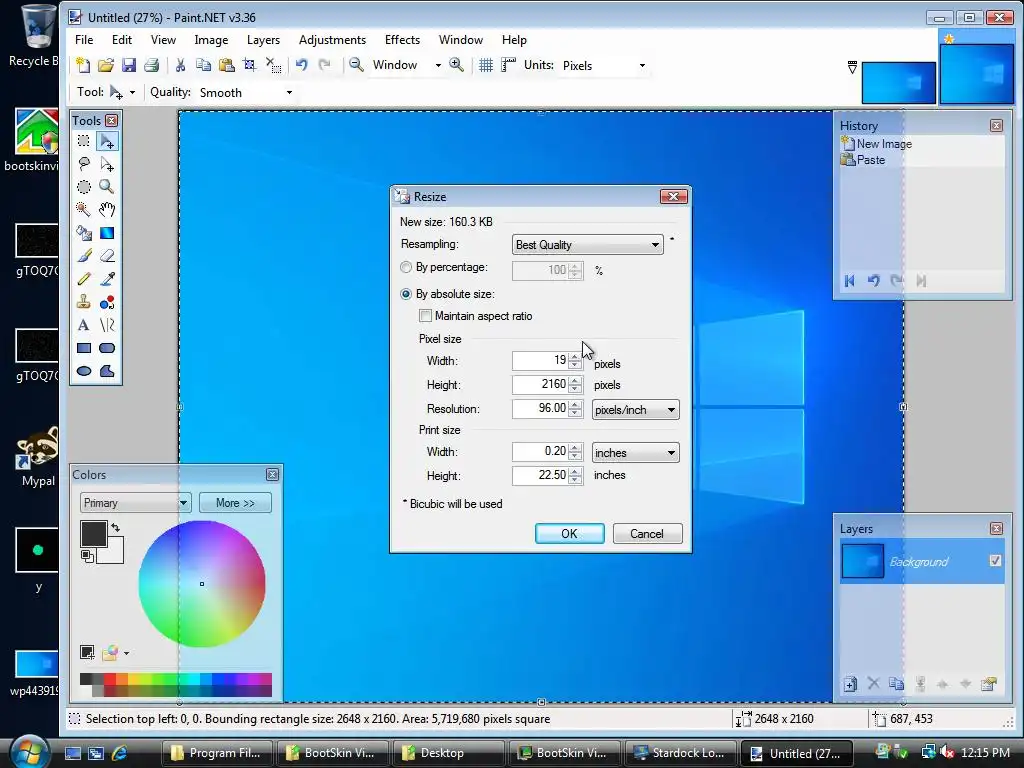The height and width of the screenshot is (768, 1024).
Task: Open the Tool chooser dropdown arrow
Action: click(x=132, y=93)
